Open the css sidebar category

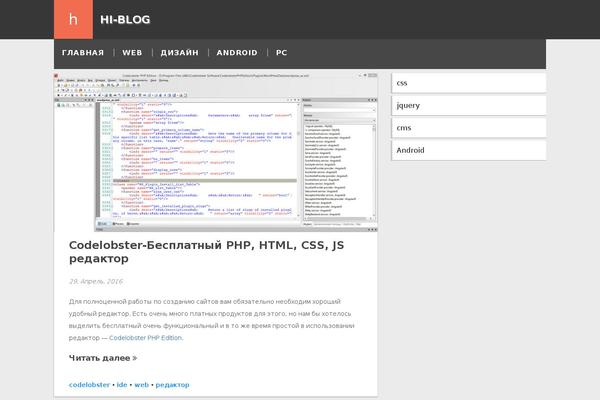[469, 83]
